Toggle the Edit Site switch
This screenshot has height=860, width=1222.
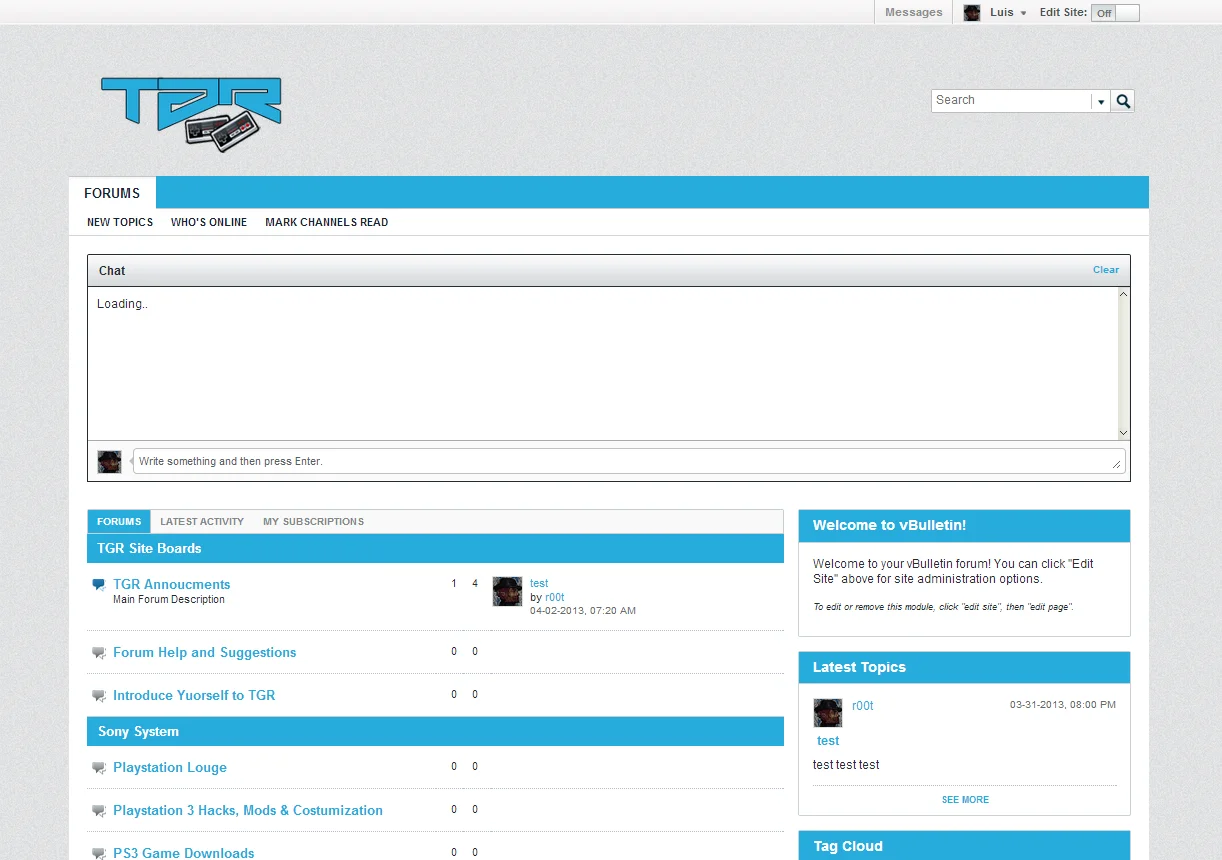pyautogui.click(x=1115, y=13)
